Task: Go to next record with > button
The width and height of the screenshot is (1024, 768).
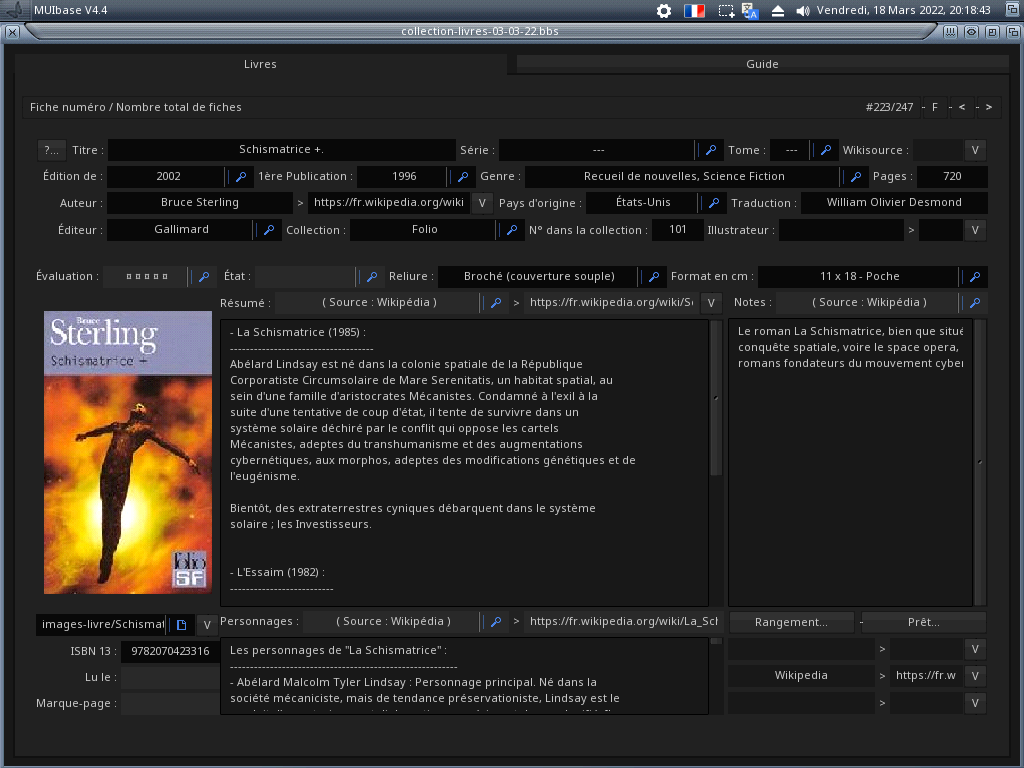Action: [x=989, y=107]
